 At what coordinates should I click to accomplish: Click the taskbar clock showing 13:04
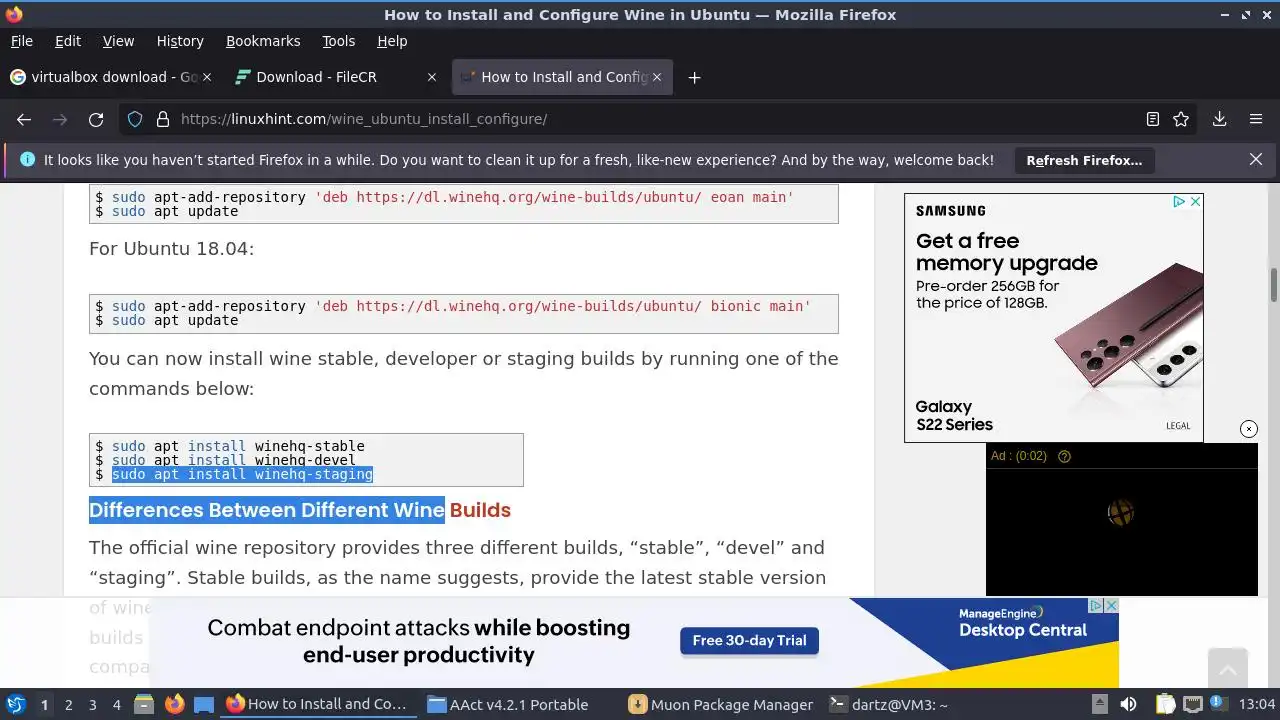(x=1257, y=704)
